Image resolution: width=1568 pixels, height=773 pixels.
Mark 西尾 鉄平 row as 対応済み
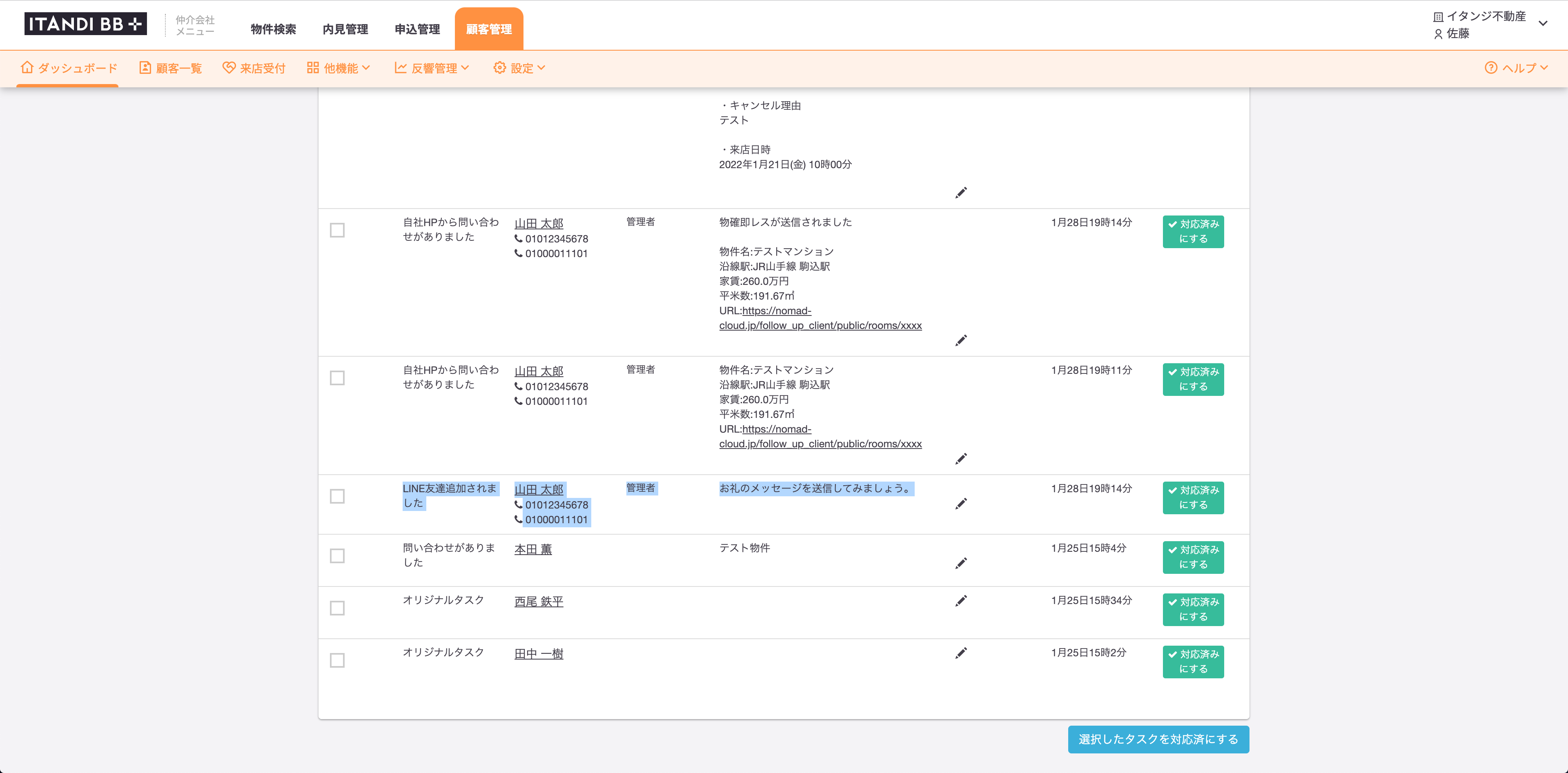1193,610
